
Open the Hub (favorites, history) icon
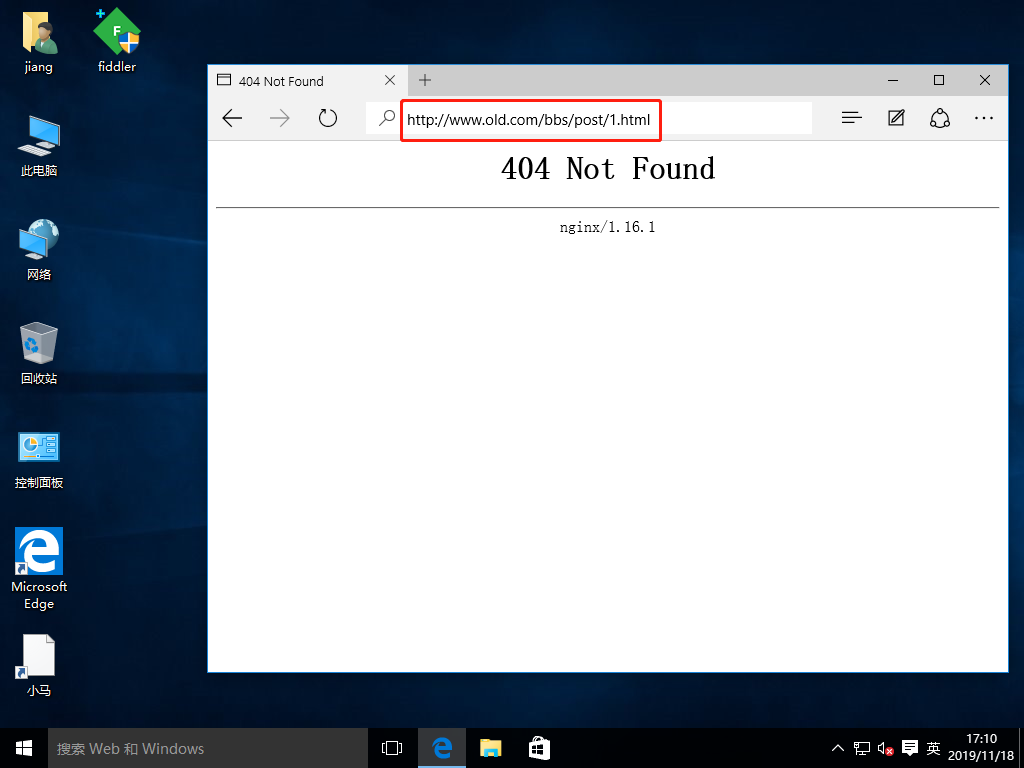[852, 118]
